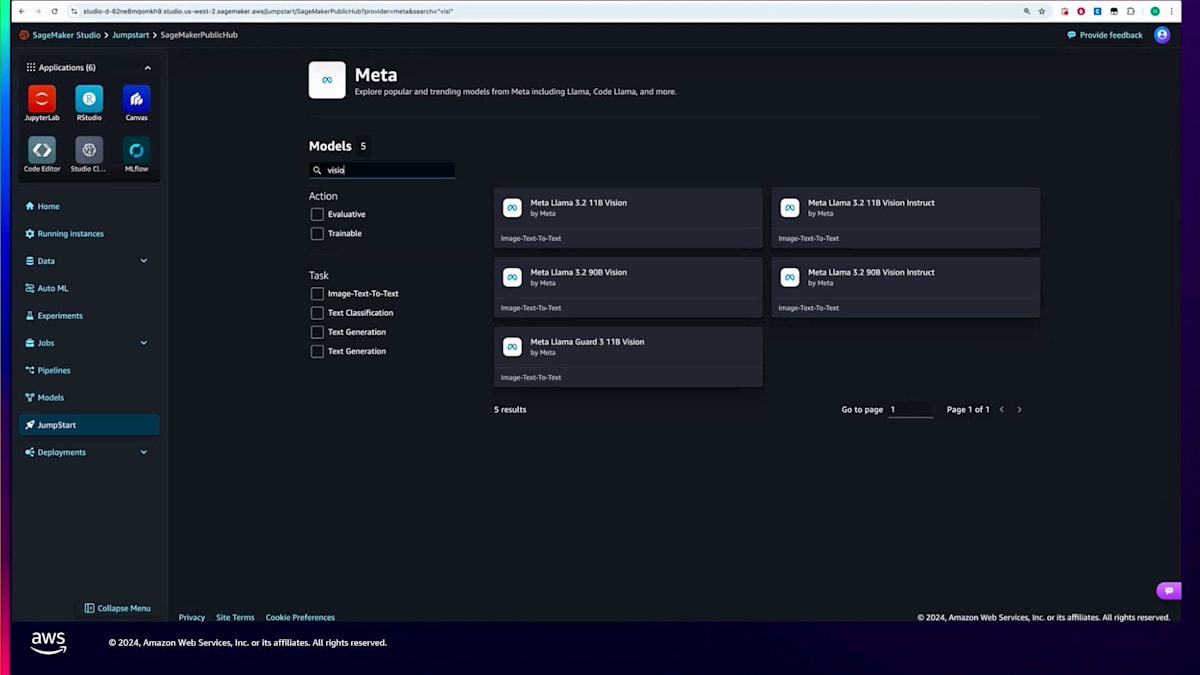The image size is (1200, 675).
Task: Click the user profile avatar in the Studio header
Action: click(x=1162, y=35)
